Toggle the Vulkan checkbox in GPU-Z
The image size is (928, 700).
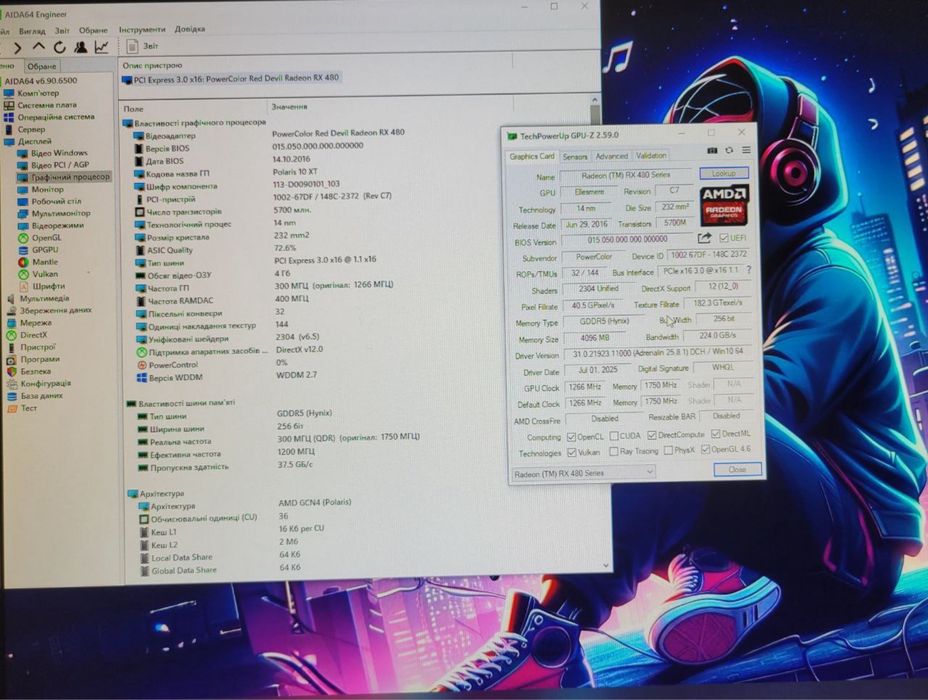point(572,453)
